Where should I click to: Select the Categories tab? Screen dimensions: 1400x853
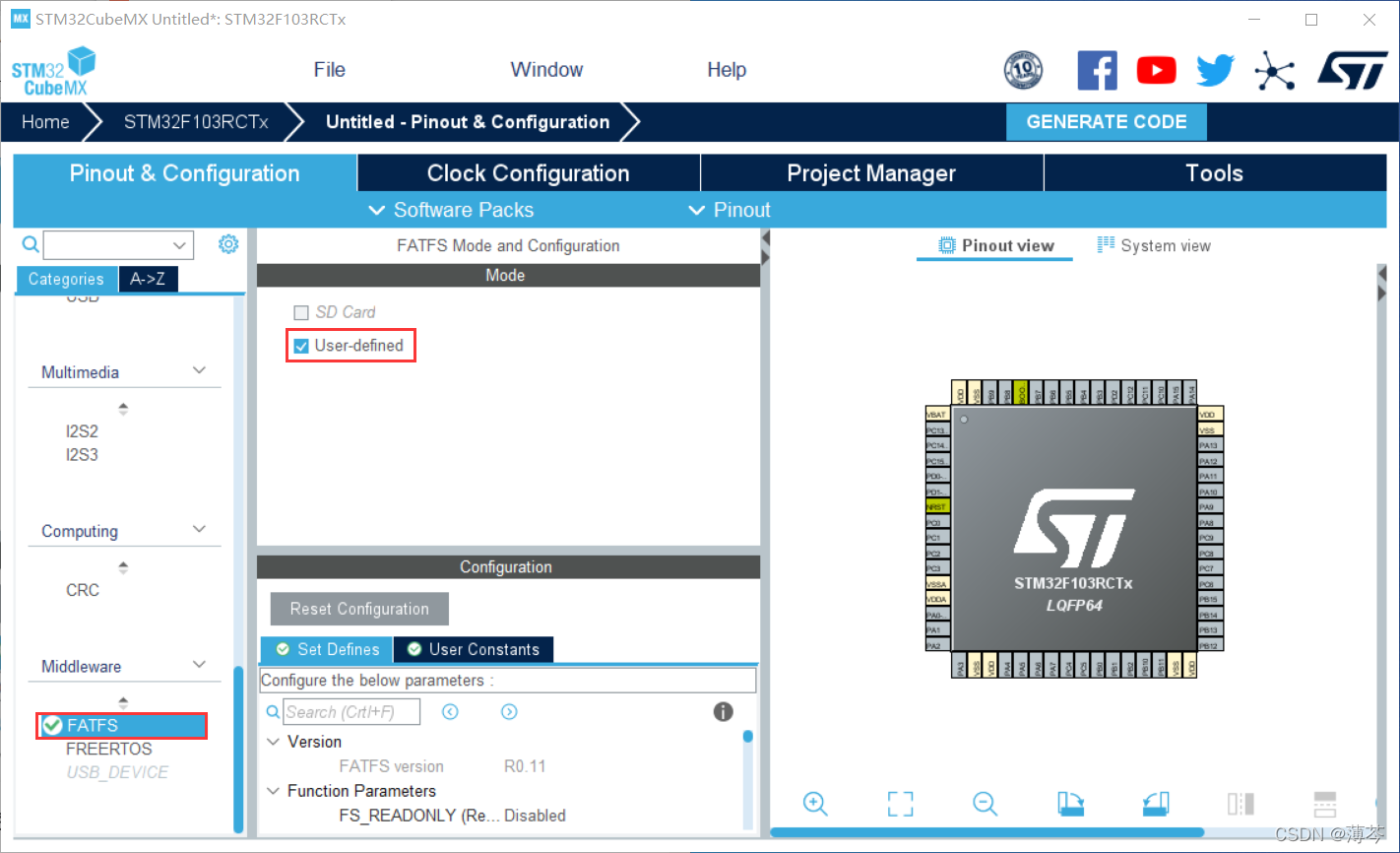click(x=66, y=280)
